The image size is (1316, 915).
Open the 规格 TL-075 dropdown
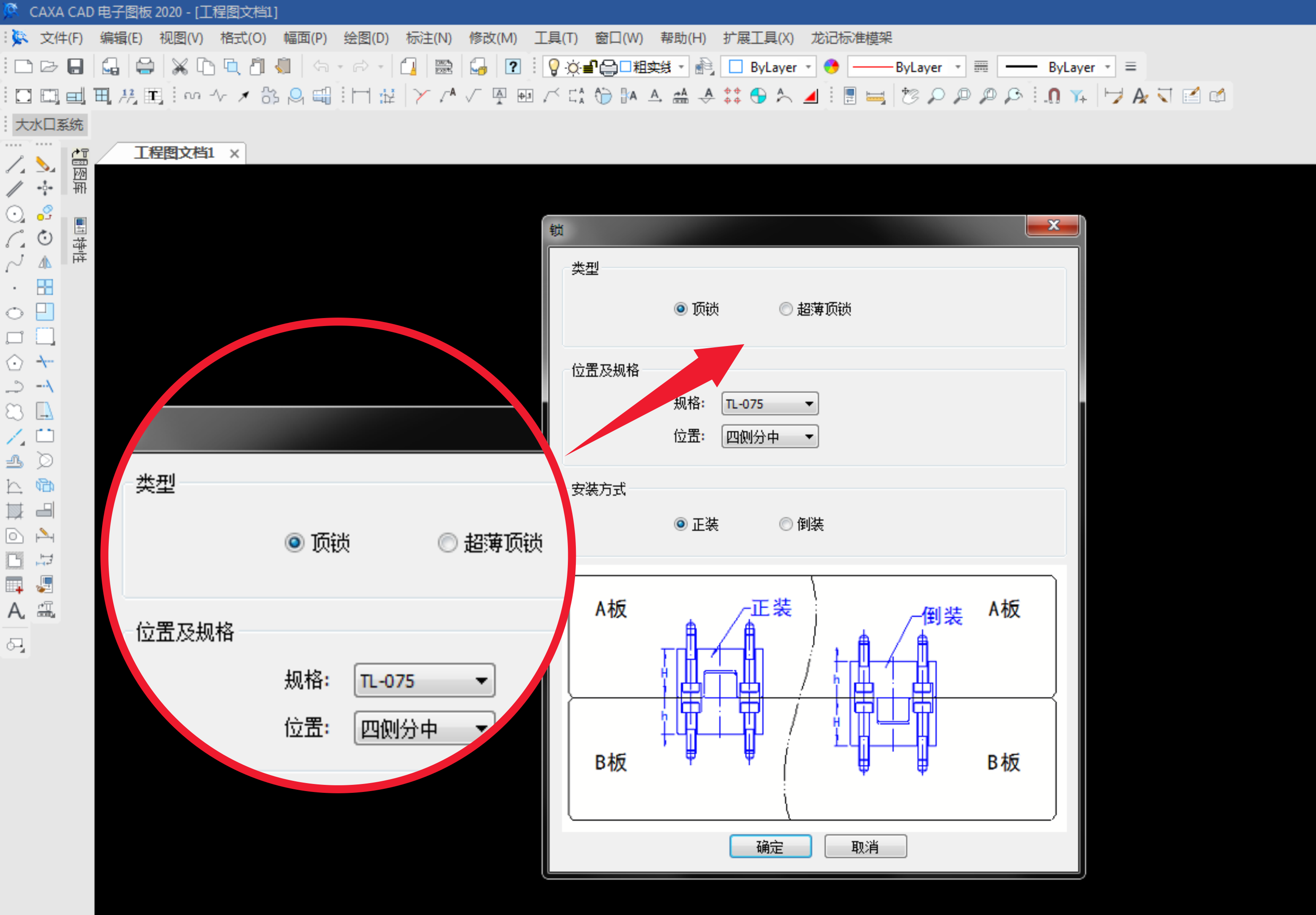pos(809,404)
